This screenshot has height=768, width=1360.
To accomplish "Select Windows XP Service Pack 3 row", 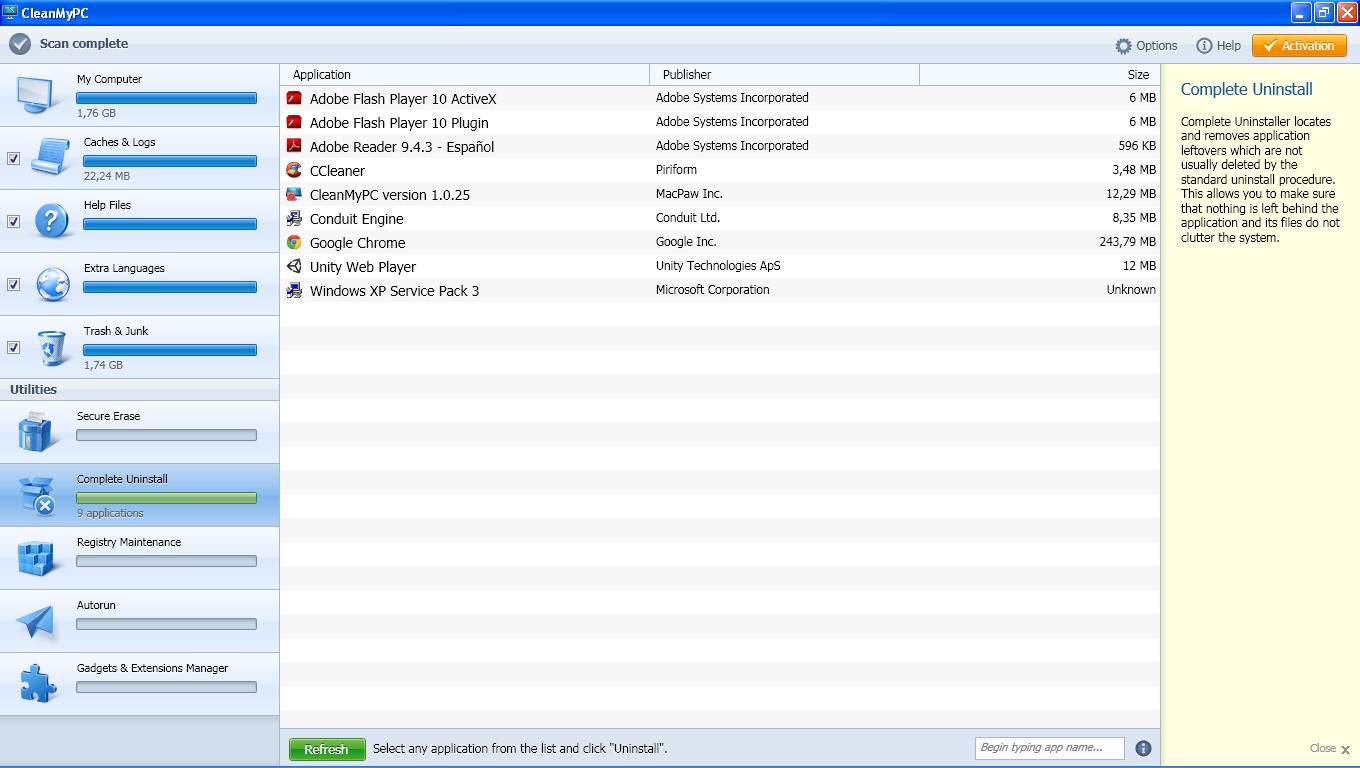I will 720,290.
